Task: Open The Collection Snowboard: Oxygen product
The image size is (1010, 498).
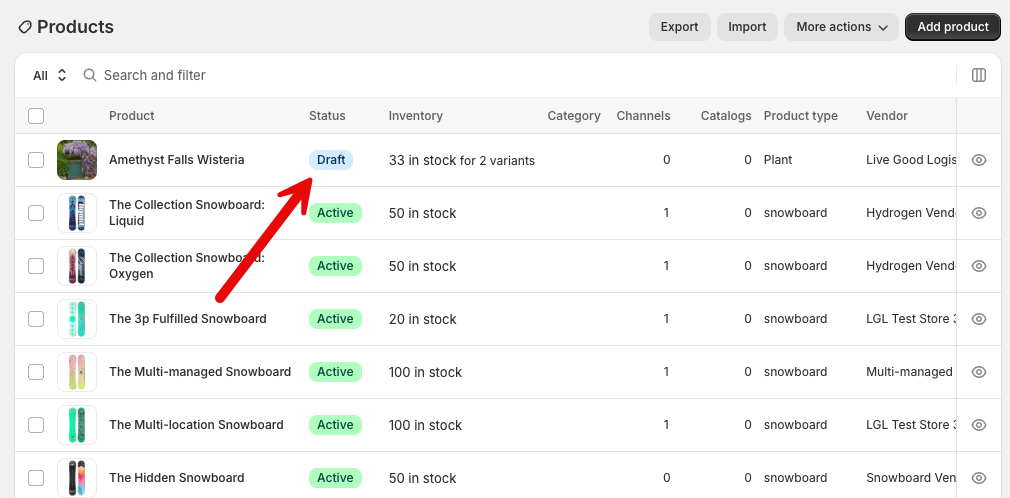Action: (187, 265)
